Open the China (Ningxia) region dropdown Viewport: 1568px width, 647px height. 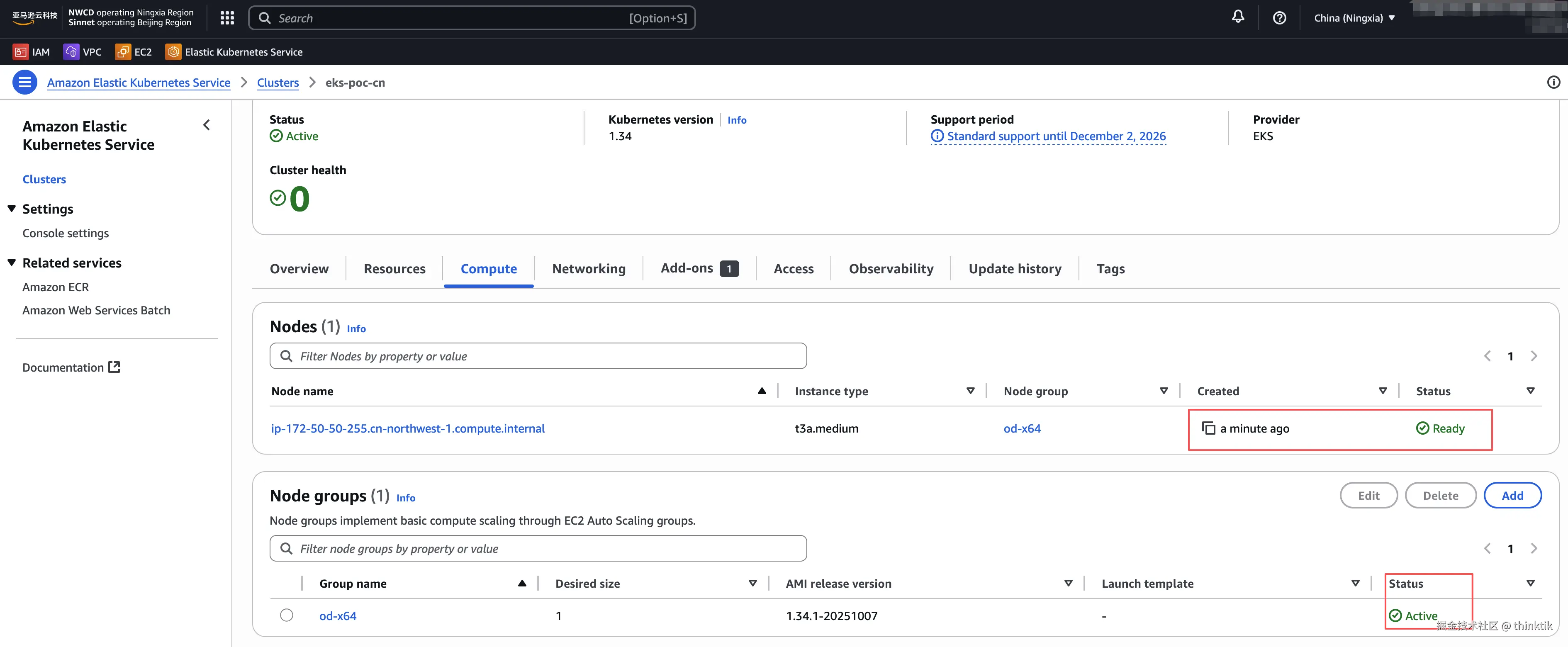pyautogui.click(x=1354, y=18)
